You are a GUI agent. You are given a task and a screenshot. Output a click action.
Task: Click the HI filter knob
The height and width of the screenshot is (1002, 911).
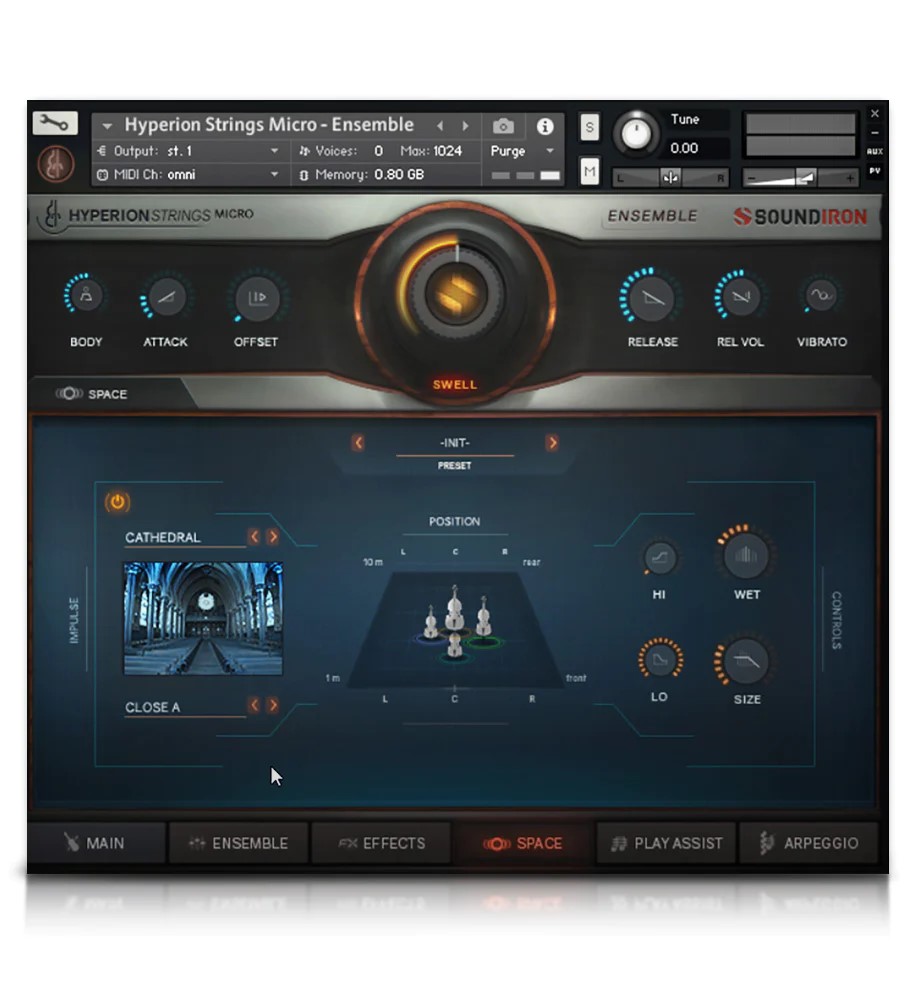pyautogui.click(x=659, y=558)
